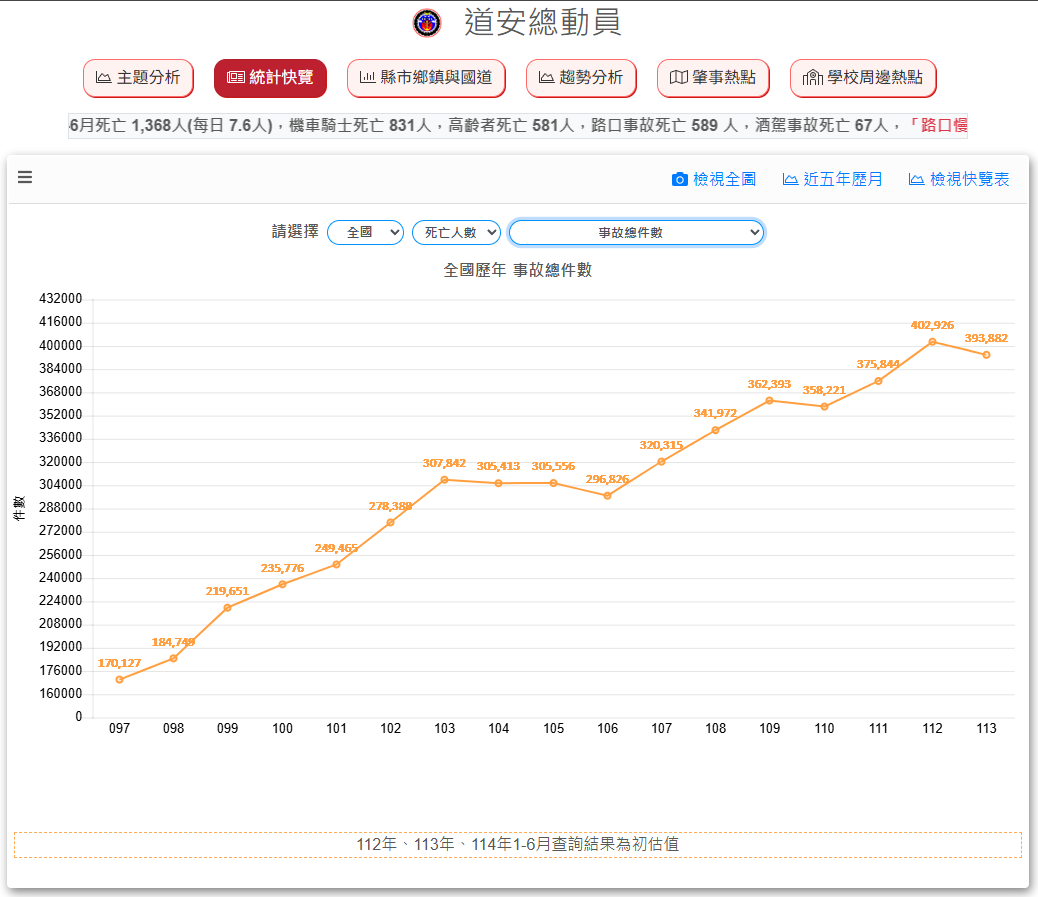Open the 近五年歷月 link
1038x897 pixels.
click(x=843, y=180)
